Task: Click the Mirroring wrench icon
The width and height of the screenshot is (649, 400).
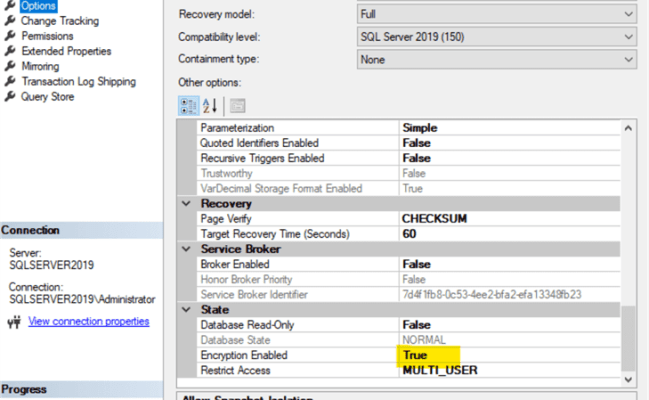Action: point(10,66)
